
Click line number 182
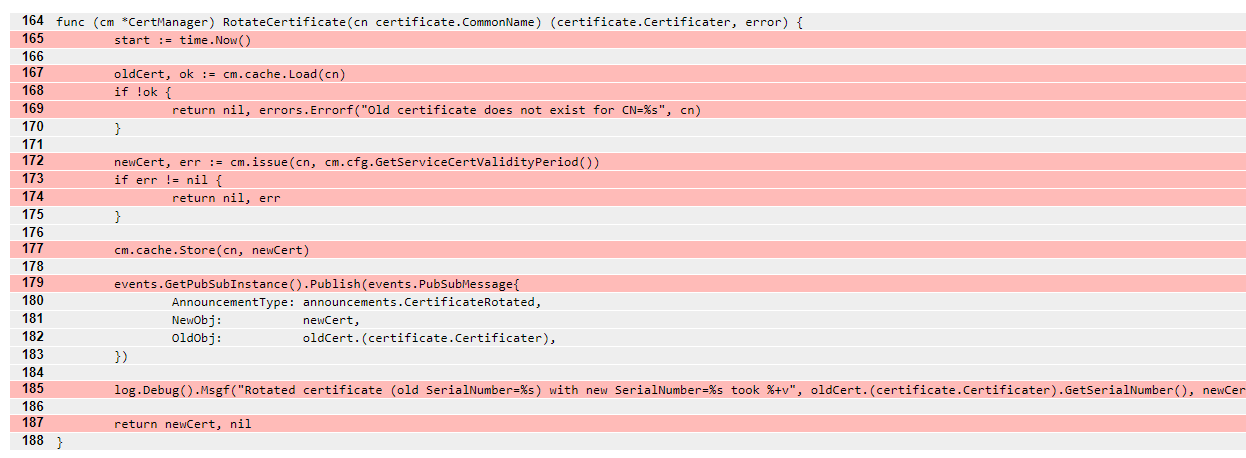coord(32,337)
